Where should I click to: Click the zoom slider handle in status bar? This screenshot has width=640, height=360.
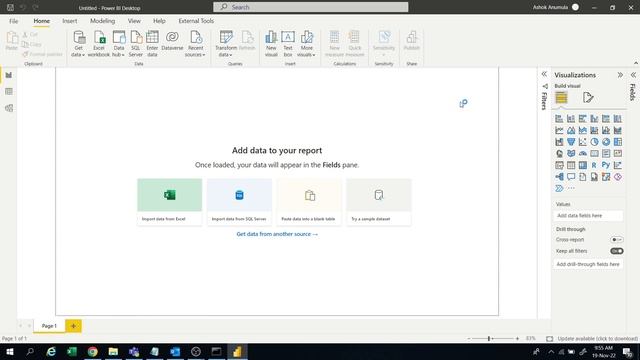(489, 338)
